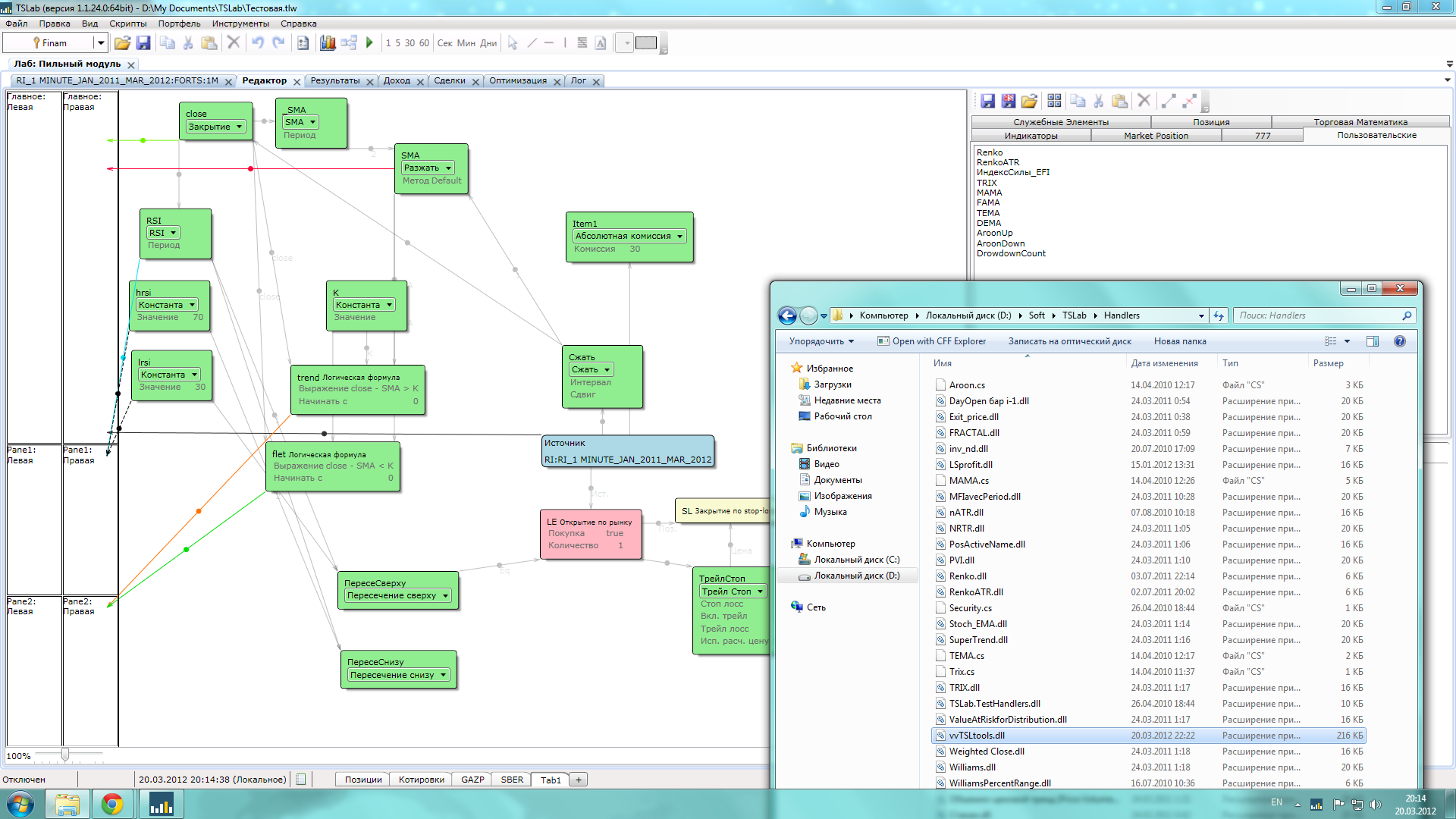The width and height of the screenshot is (1456, 819).
Task: Click 'Новая папка' button in Explorer
Action: [x=1179, y=341]
